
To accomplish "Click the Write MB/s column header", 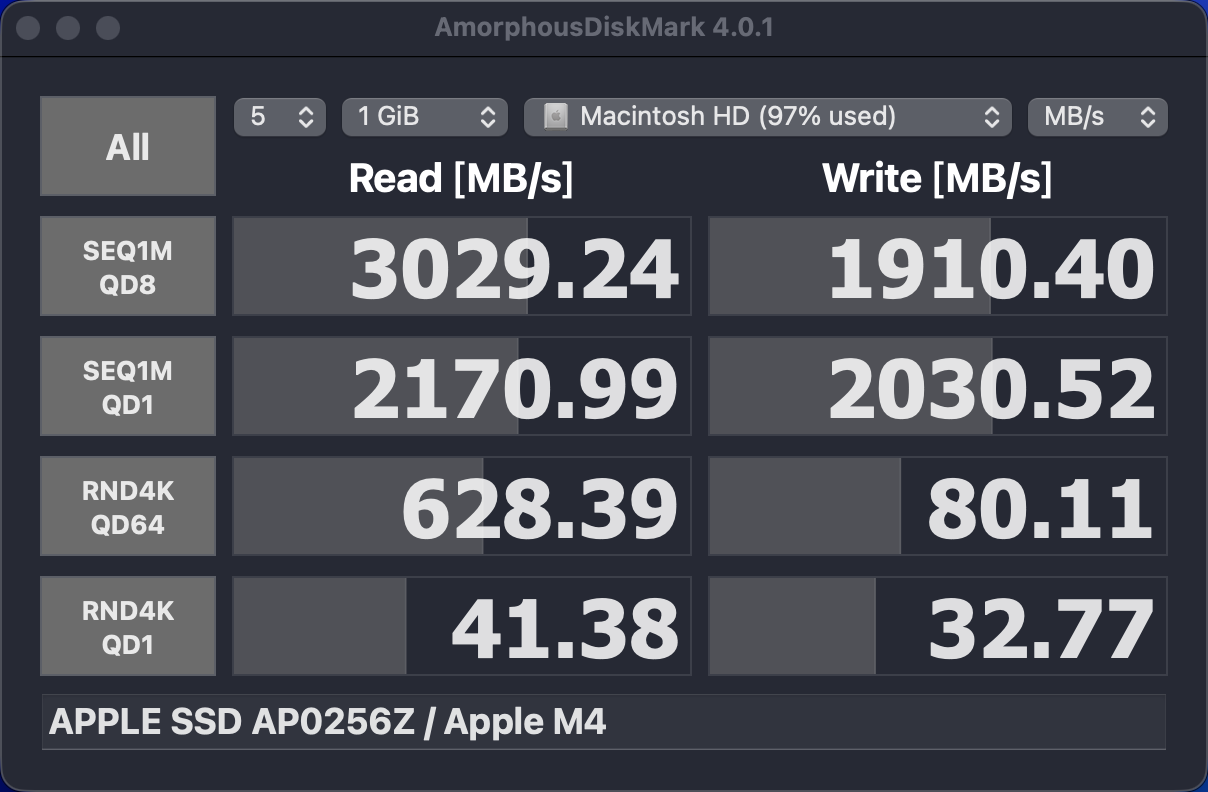I will click(x=938, y=178).
